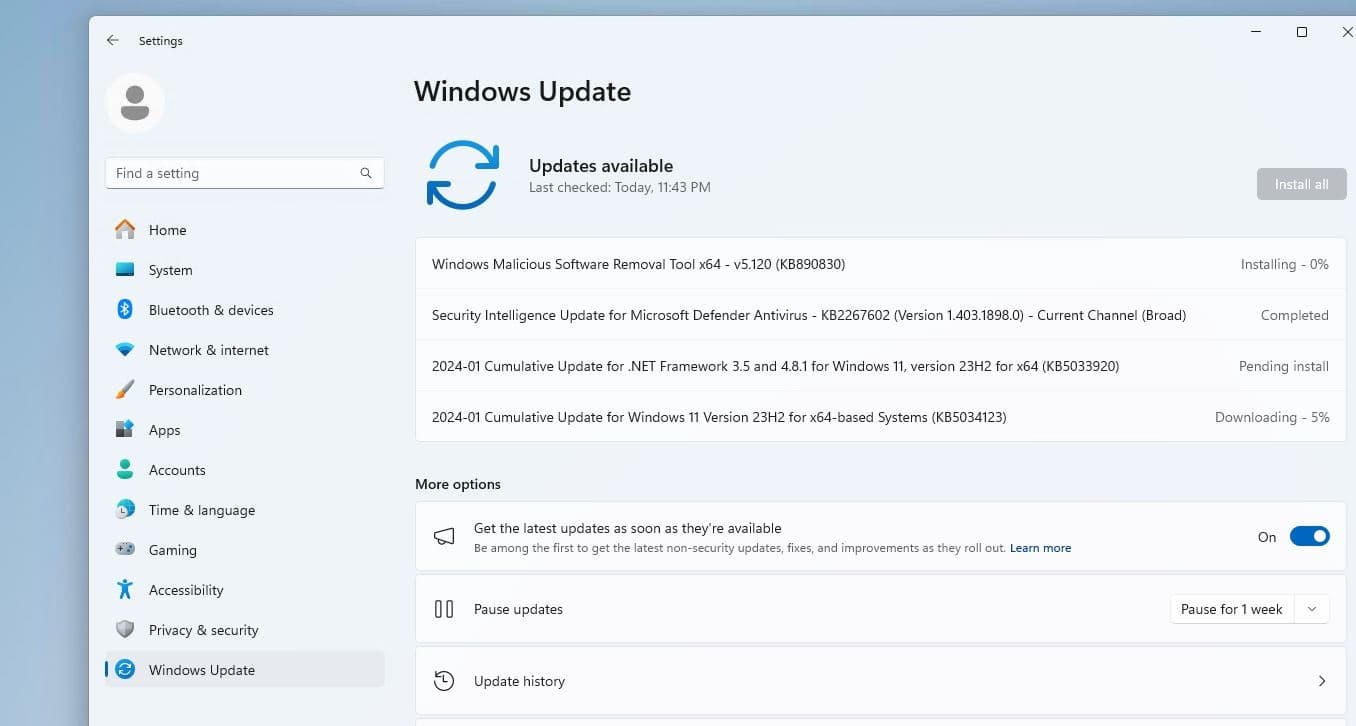Click the Accounts person icon
The image size is (1356, 726).
(x=125, y=470)
